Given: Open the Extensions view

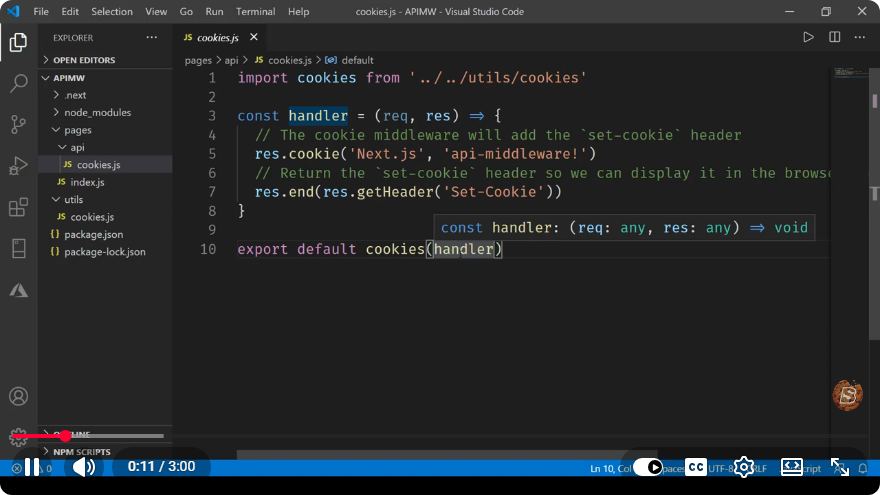Looking at the screenshot, I should pyautogui.click(x=19, y=207).
